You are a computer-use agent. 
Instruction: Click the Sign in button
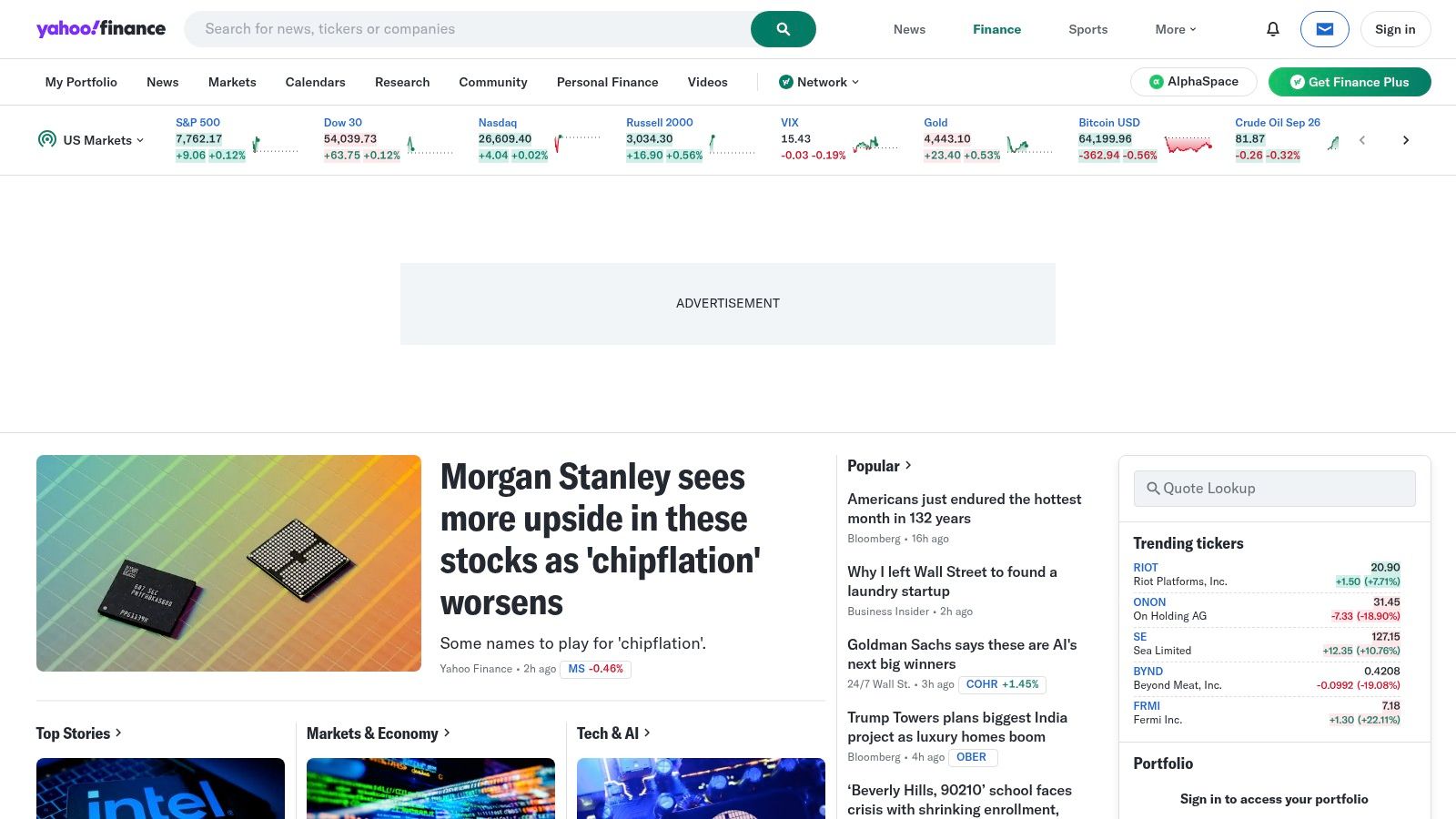coord(1395,29)
